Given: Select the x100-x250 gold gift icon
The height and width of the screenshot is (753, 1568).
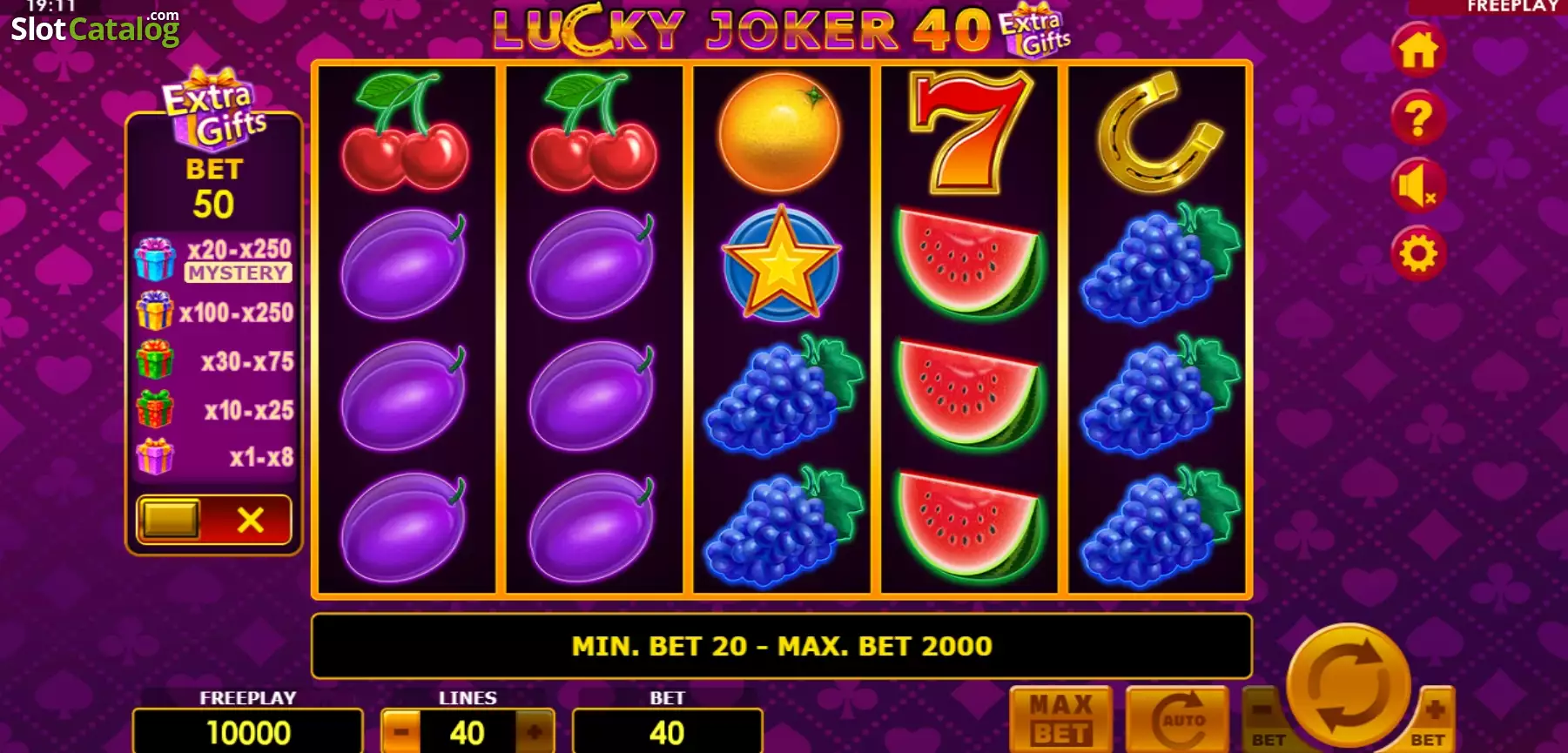Looking at the screenshot, I should (155, 311).
